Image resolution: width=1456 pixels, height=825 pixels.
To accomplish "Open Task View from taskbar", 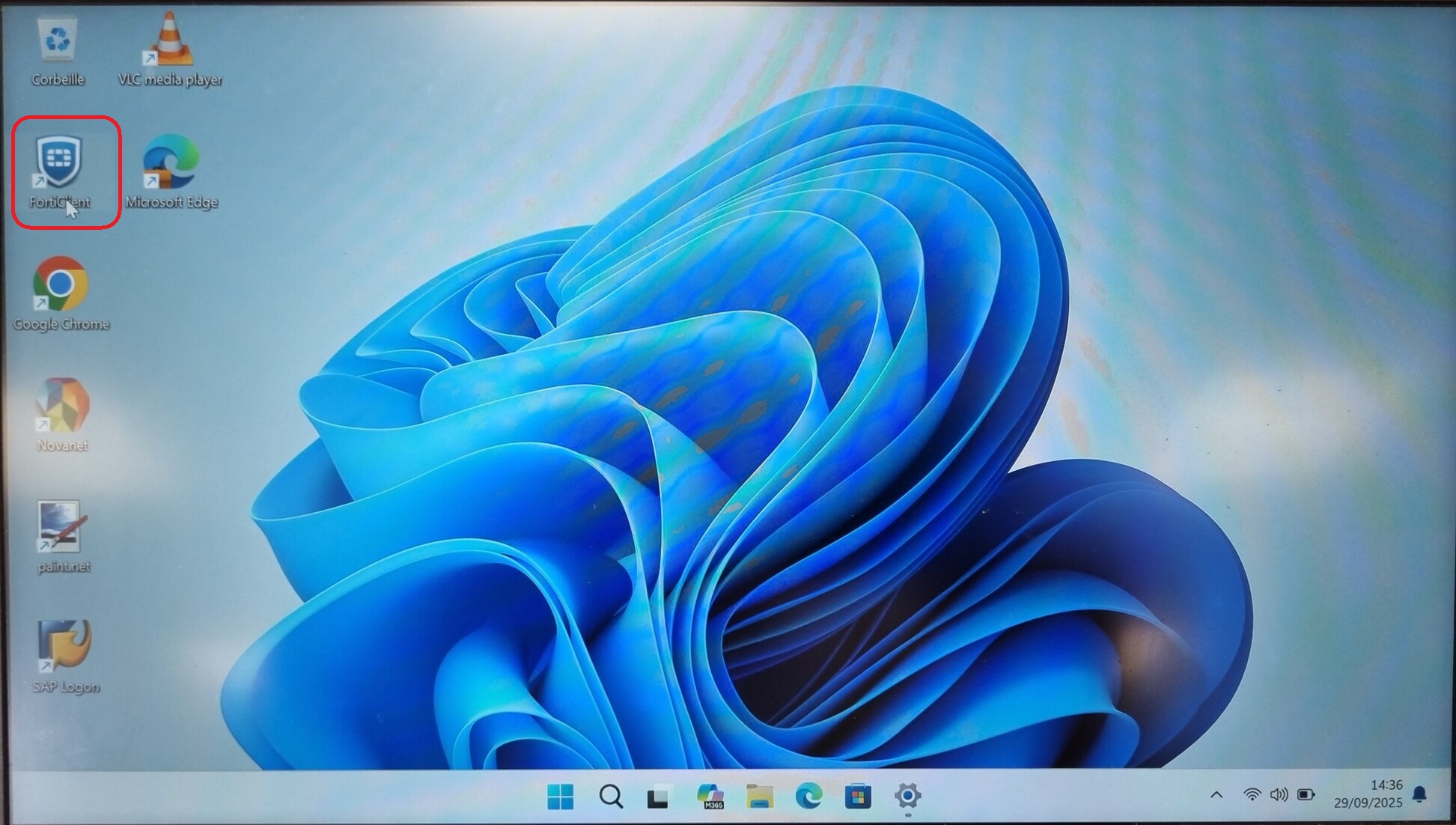I will (659, 797).
